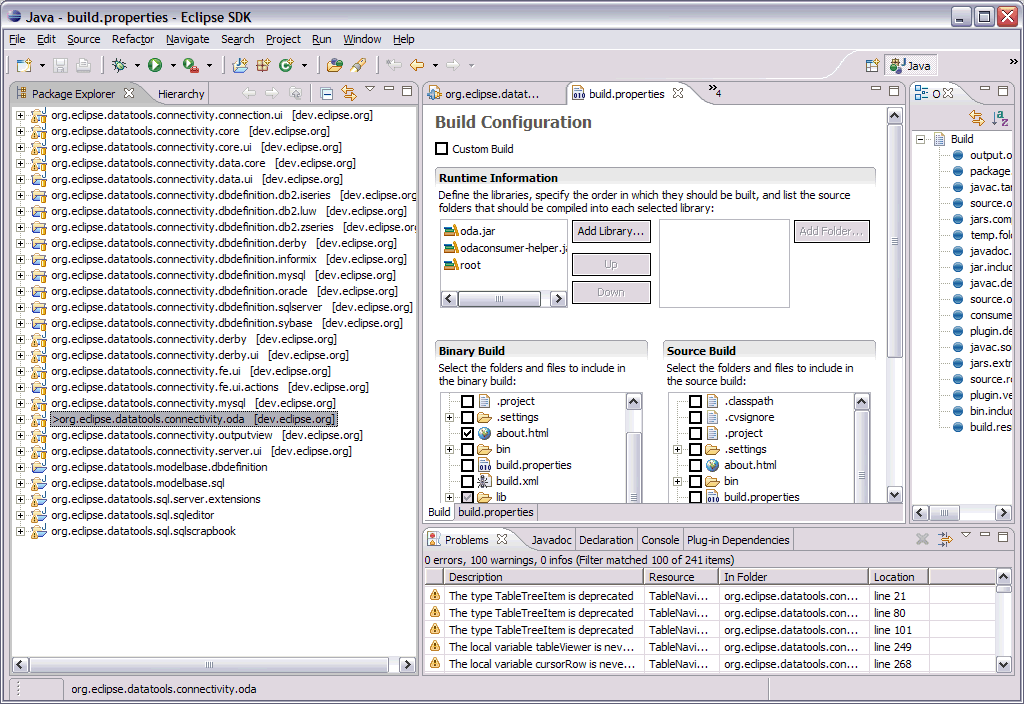Check build.properties in Binary Build

pyautogui.click(x=468, y=465)
